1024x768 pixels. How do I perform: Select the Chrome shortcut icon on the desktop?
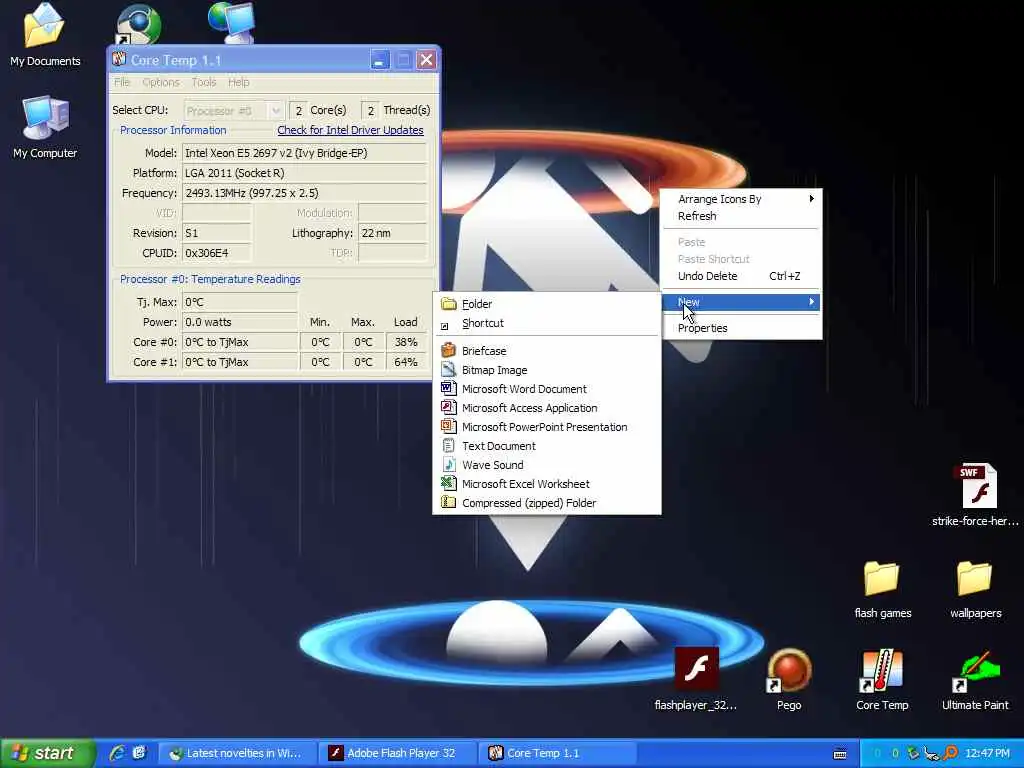138,25
